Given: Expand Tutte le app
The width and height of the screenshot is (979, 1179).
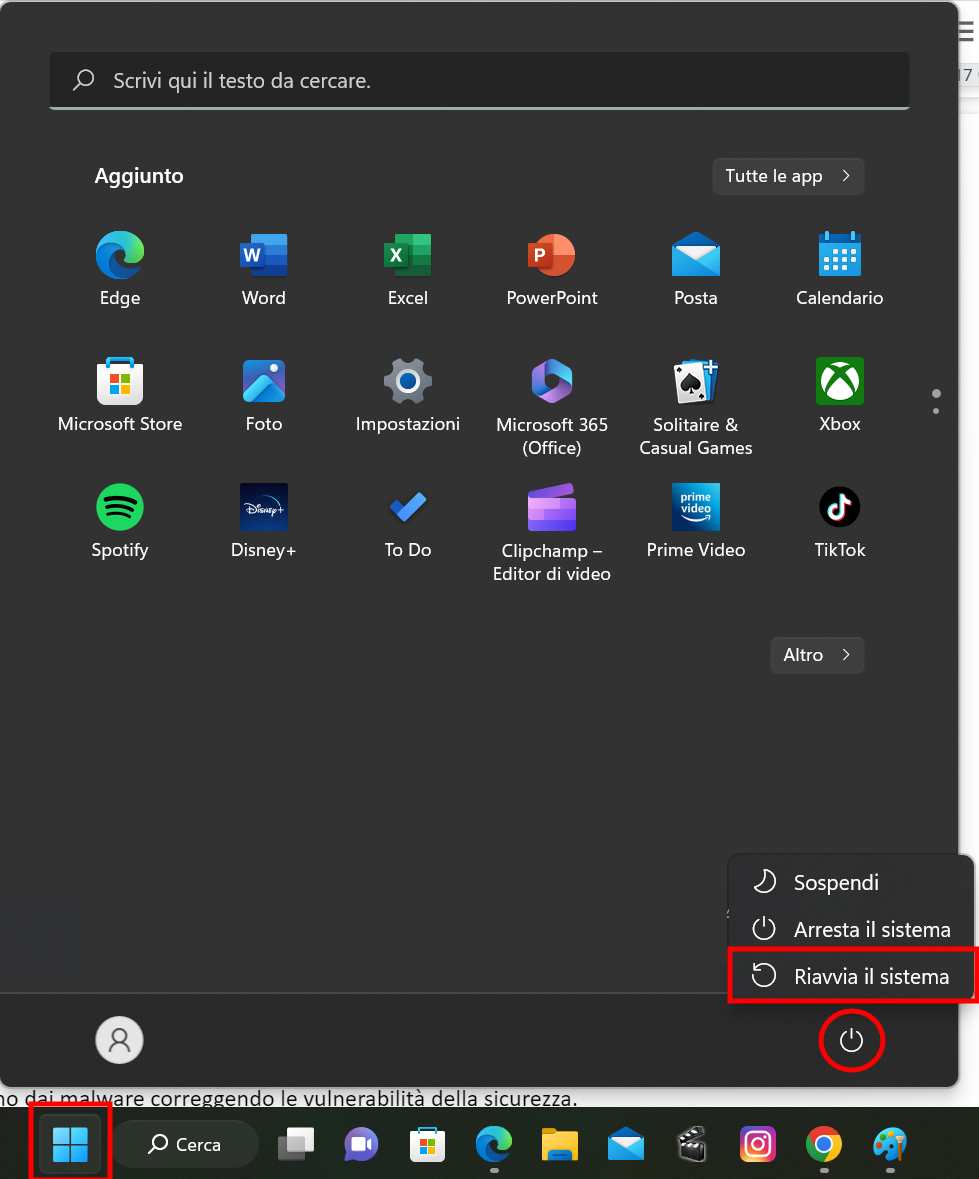Looking at the screenshot, I should tap(788, 176).
